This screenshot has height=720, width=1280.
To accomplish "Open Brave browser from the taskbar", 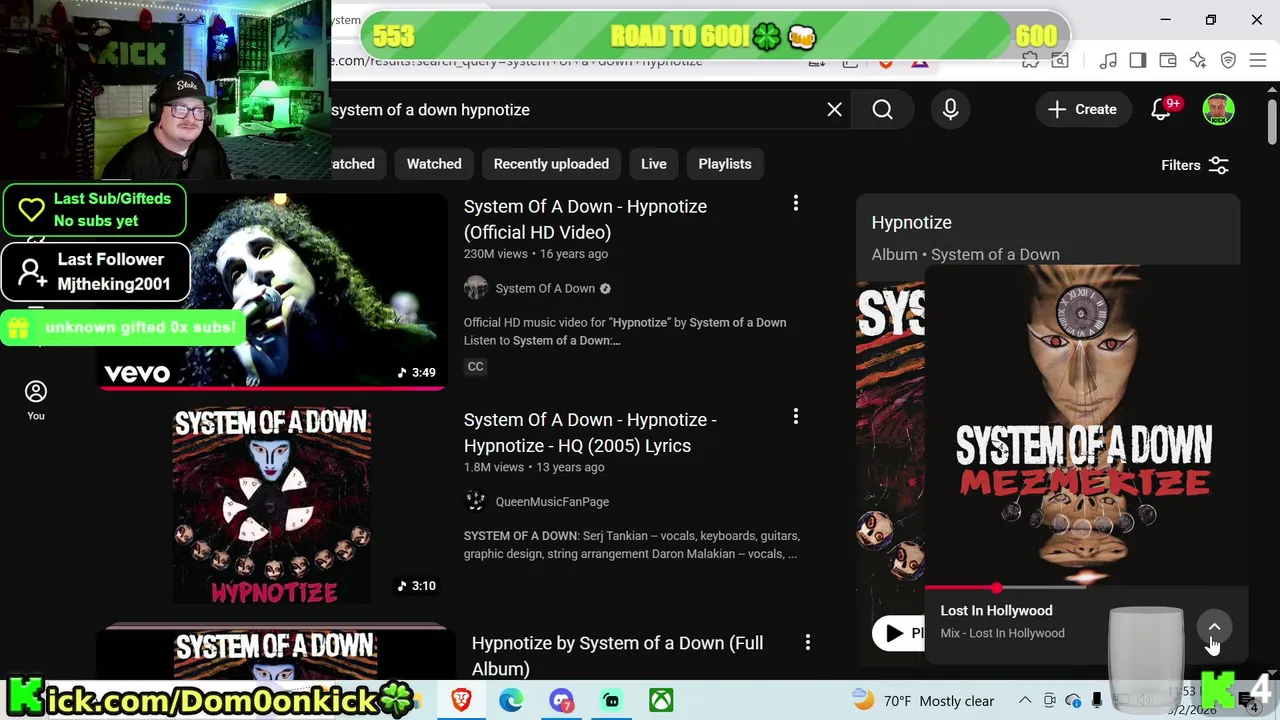I will coord(461,700).
